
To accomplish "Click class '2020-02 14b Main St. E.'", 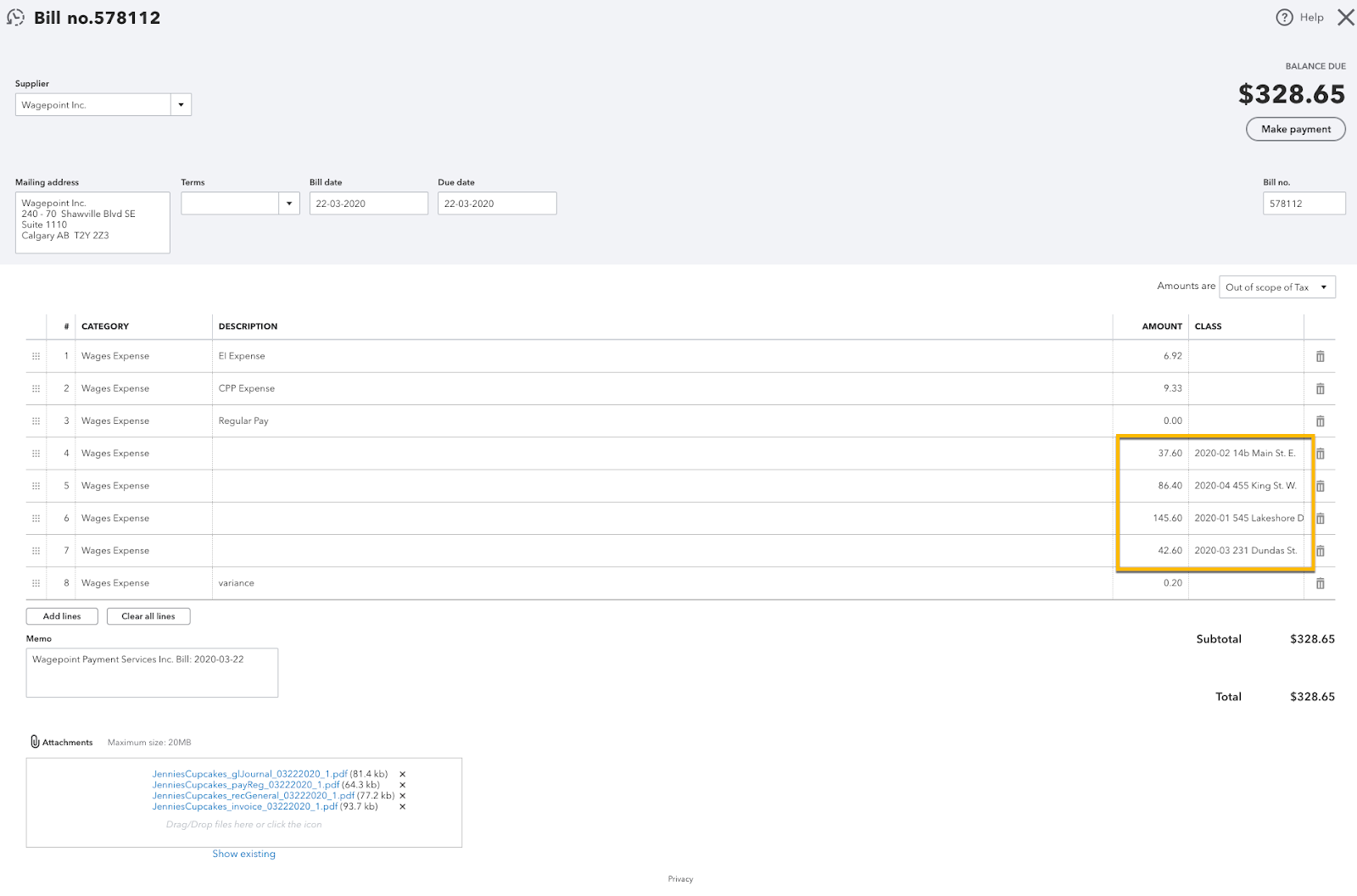I will tap(1245, 454).
